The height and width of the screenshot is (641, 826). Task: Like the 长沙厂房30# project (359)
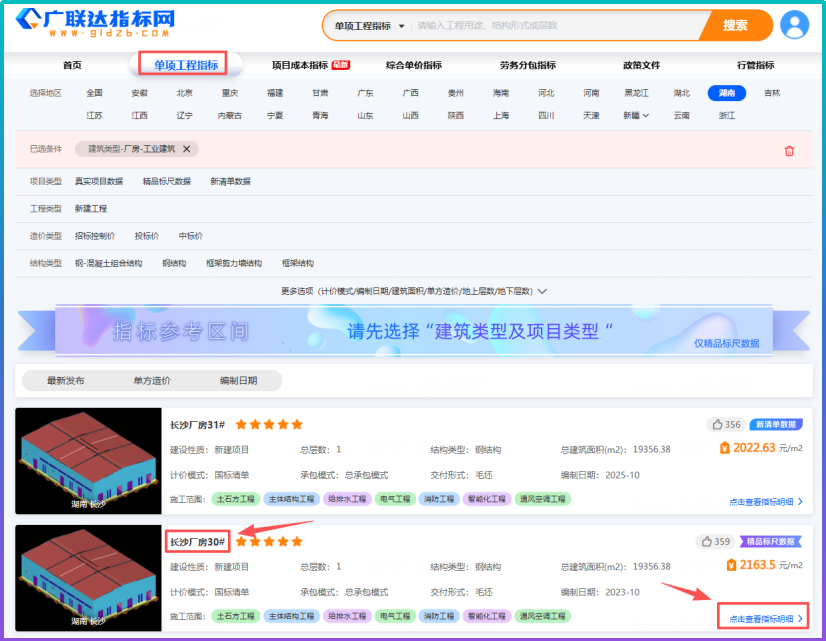pos(715,541)
